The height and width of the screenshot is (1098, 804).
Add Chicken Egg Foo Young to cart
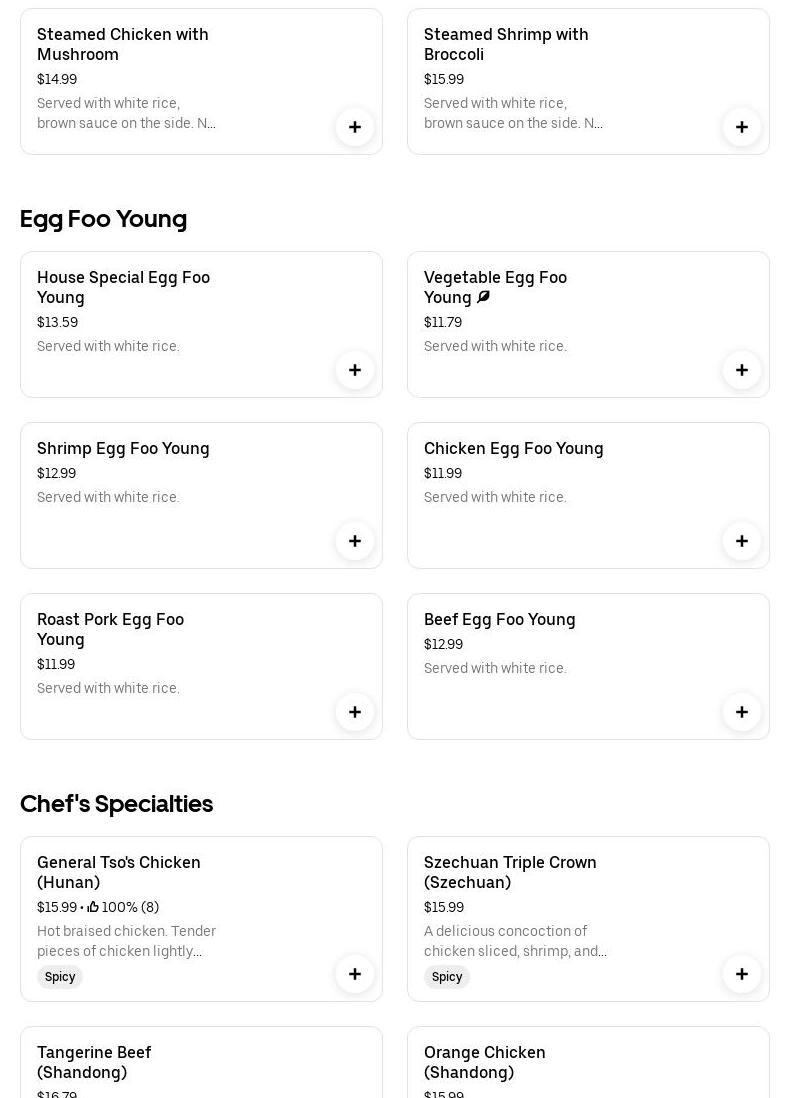[742, 541]
